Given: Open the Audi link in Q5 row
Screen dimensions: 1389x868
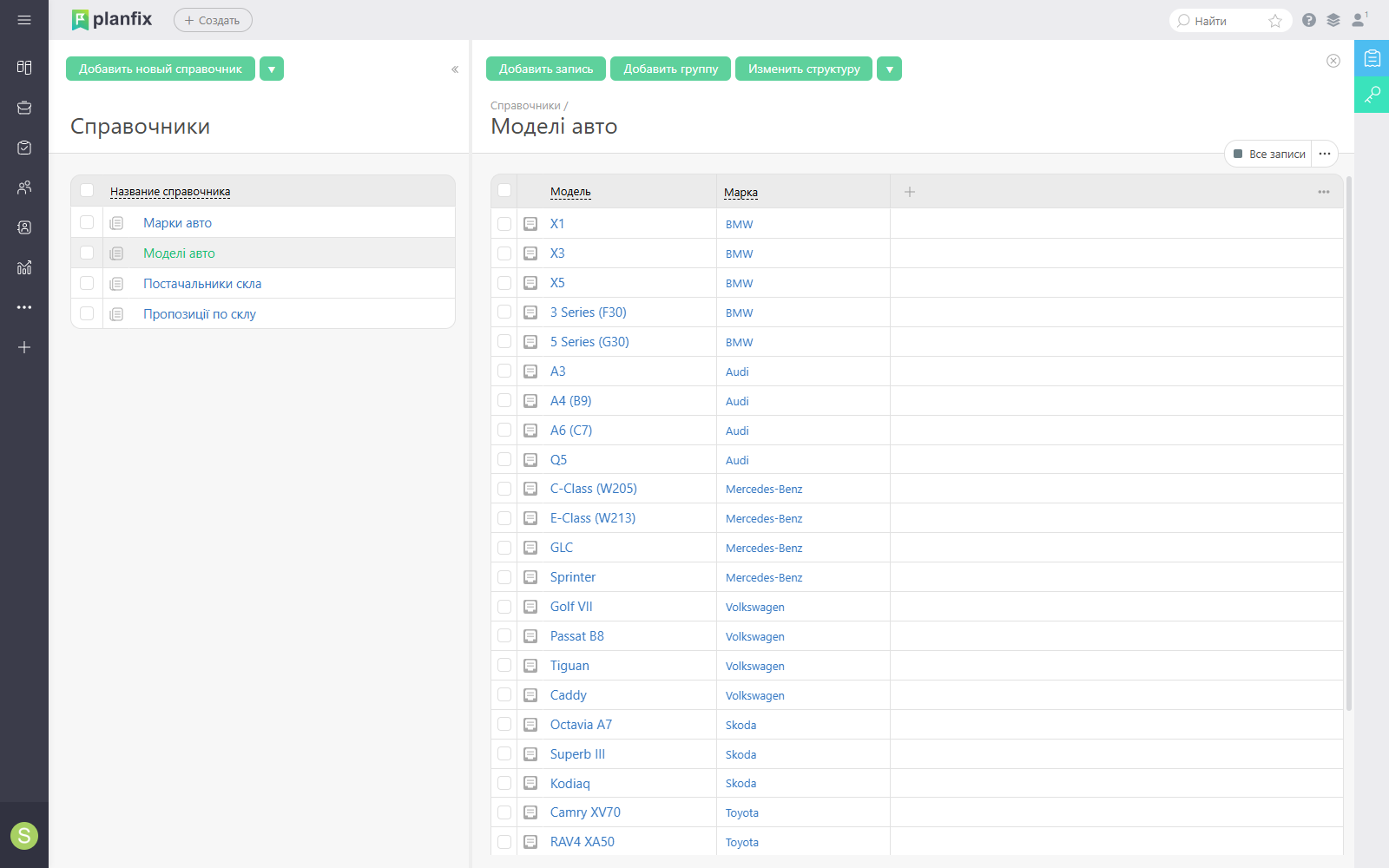Looking at the screenshot, I should 737,460.
